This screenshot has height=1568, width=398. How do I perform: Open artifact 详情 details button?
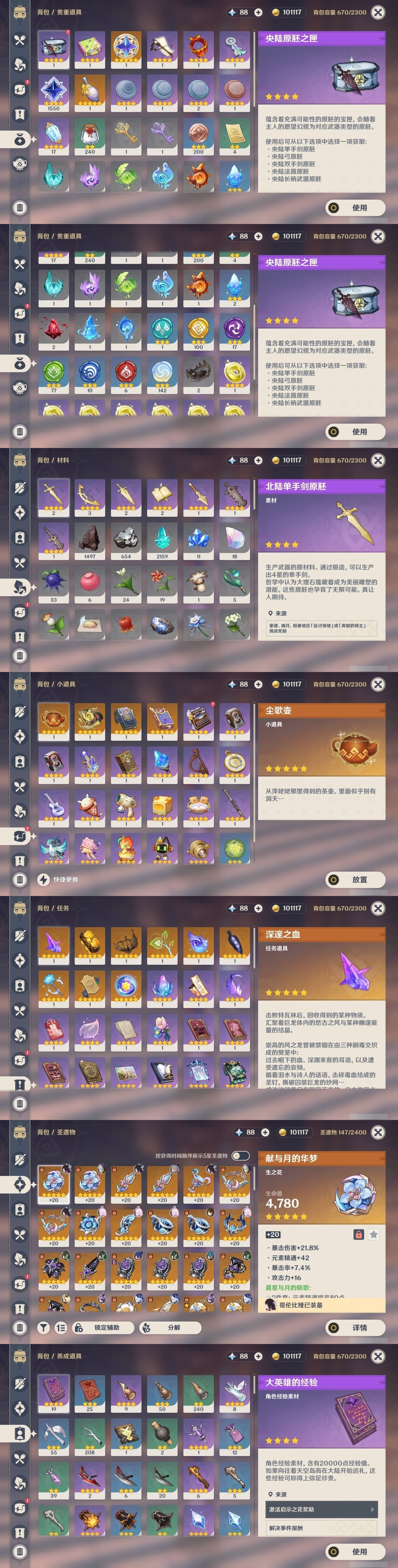355,1328
